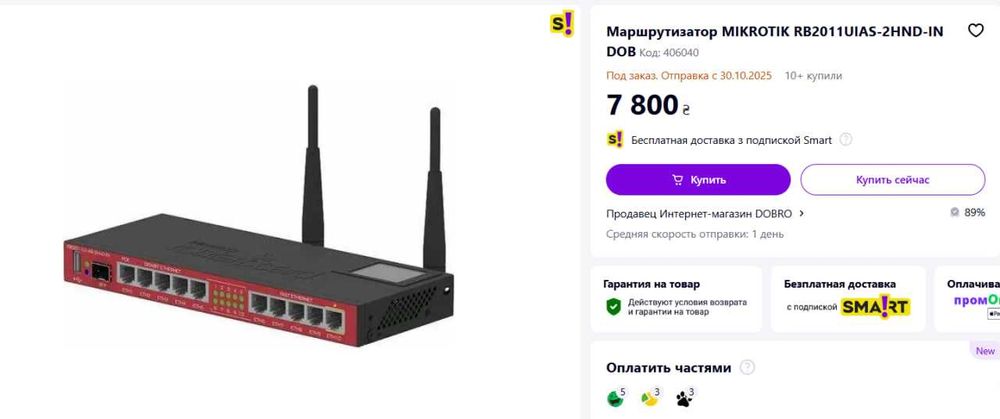
Task: Click the green shield warranty icon
Action: point(614,307)
